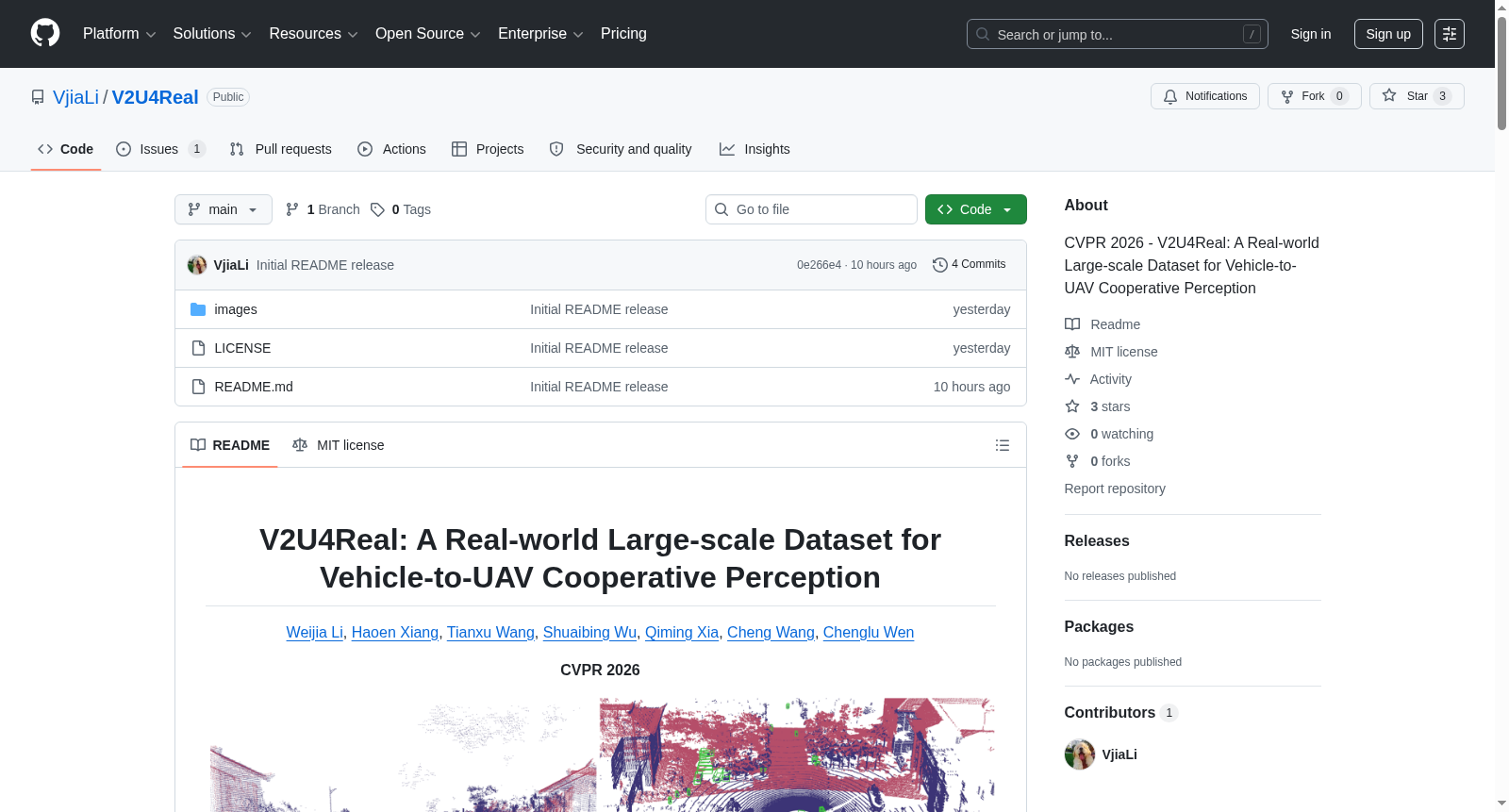Open the main branch selector dropdown
This screenshot has height=812, width=1509.
[224, 209]
